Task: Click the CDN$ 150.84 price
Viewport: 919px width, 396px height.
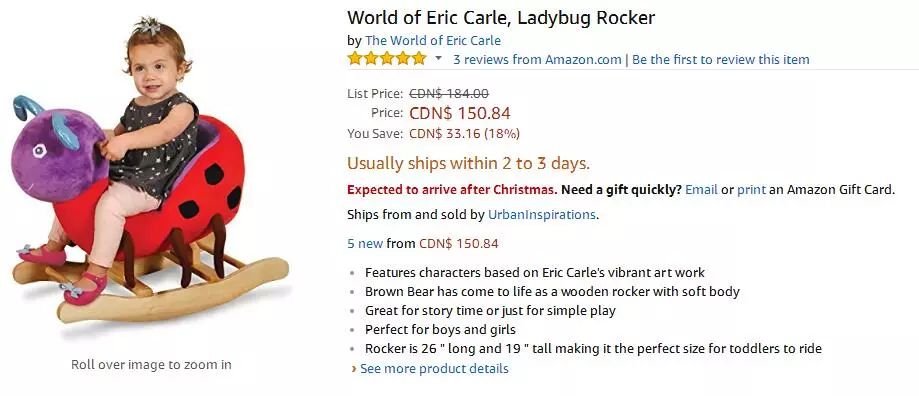Action: click(x=460, y=112)
